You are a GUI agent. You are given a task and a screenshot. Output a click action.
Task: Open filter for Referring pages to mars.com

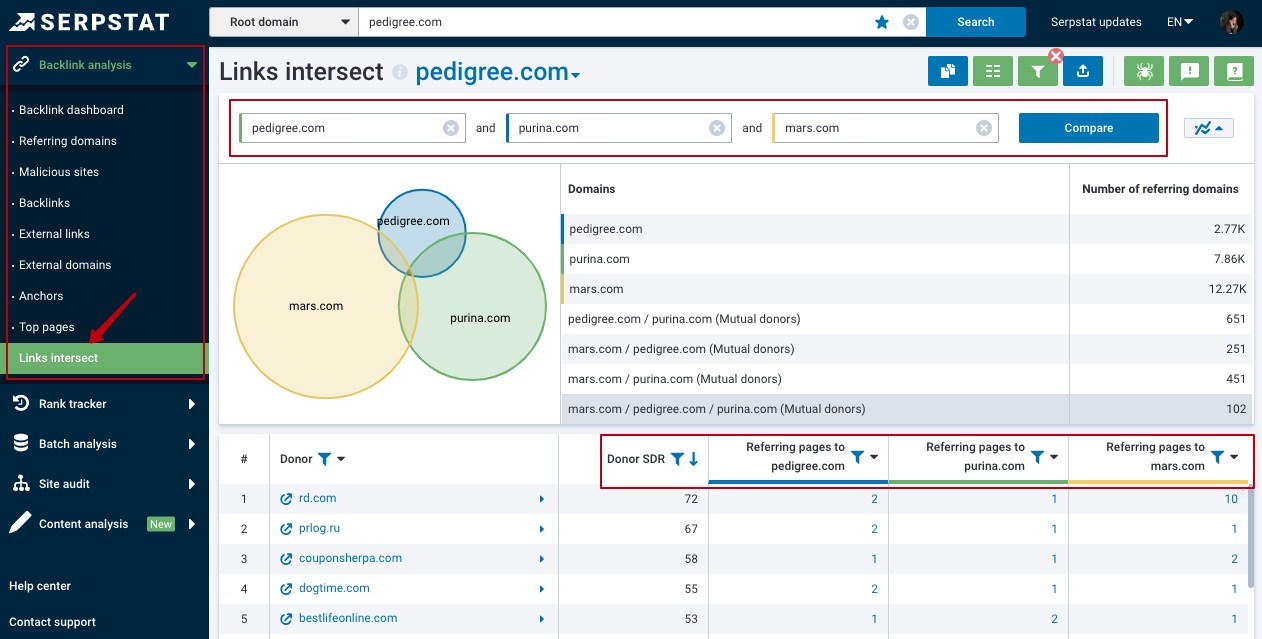1217,457
